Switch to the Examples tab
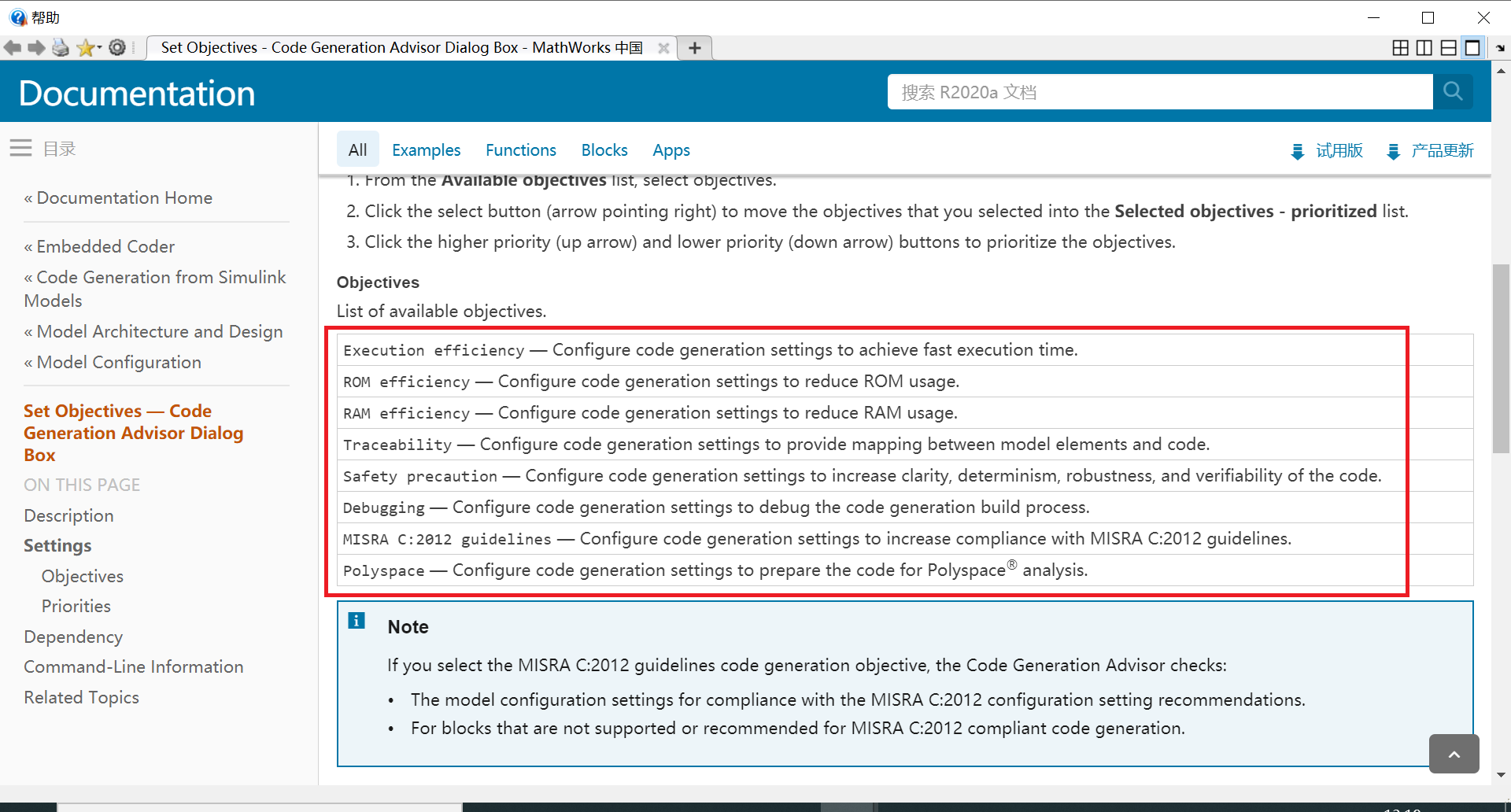Screen dimensions: 1511x812 click(426, 150)
